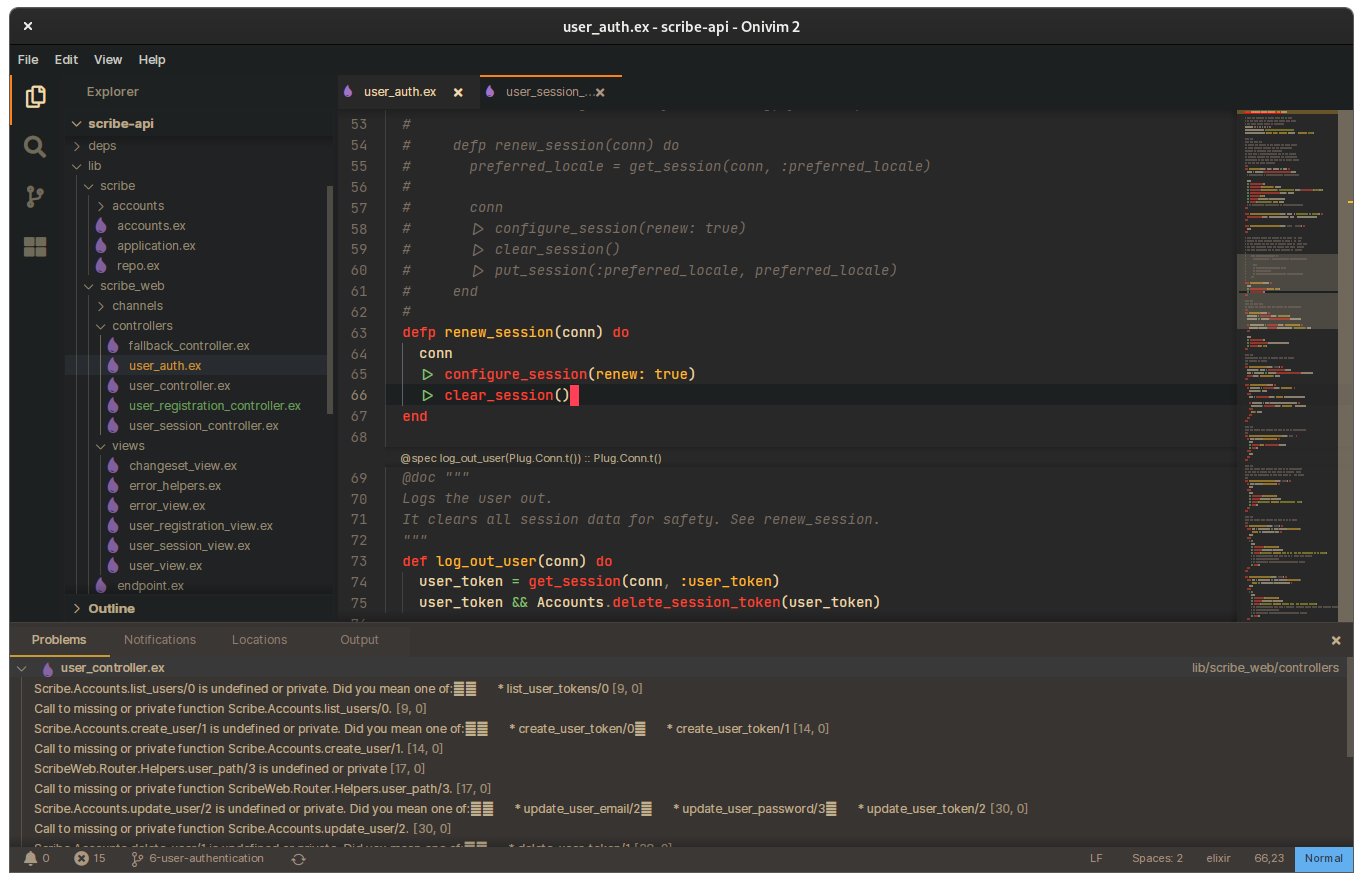Switch to the user_session editor tab
Viewport: 1363px width, 882px height.
point(551,91)
